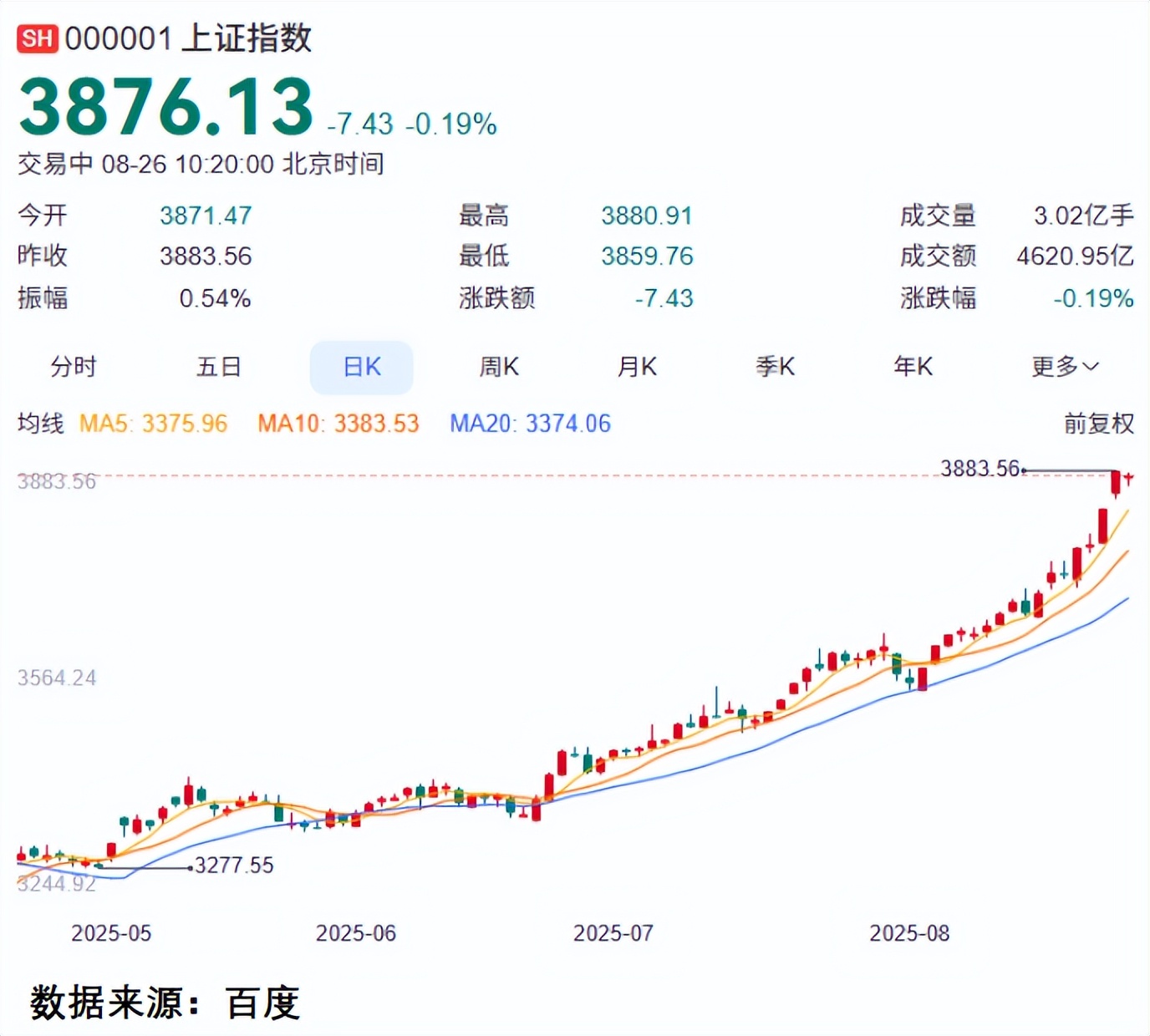
Task: Click the current price 3876.13
Action: click(x=165, y=107)
